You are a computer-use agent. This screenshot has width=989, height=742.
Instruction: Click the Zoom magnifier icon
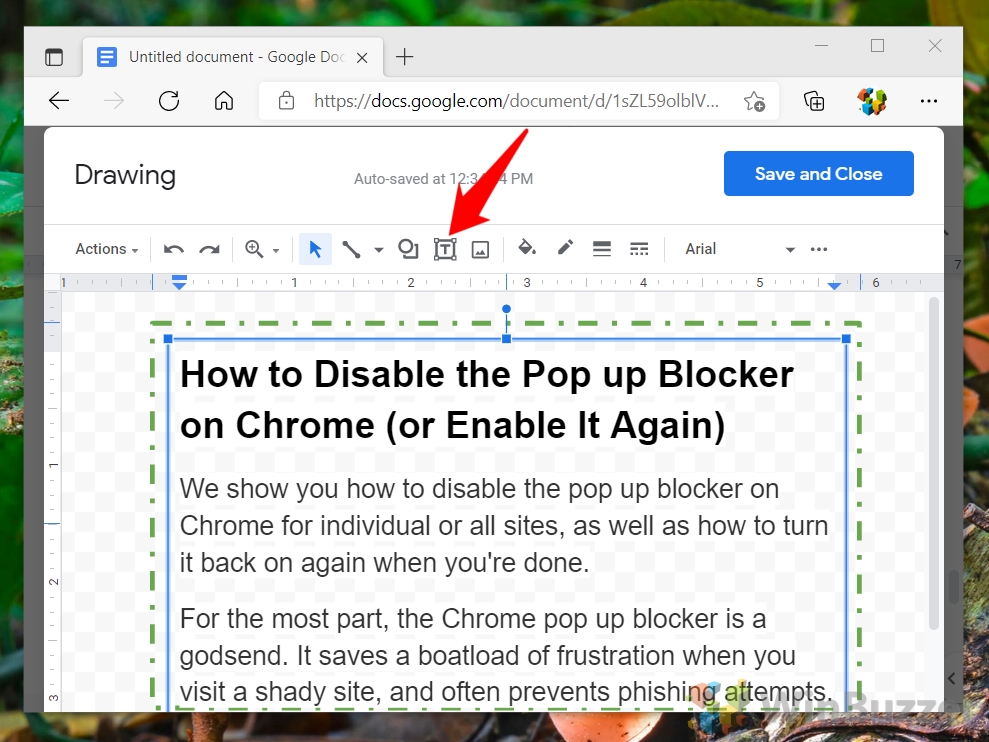pyautogui.click(x=254, y=249)
